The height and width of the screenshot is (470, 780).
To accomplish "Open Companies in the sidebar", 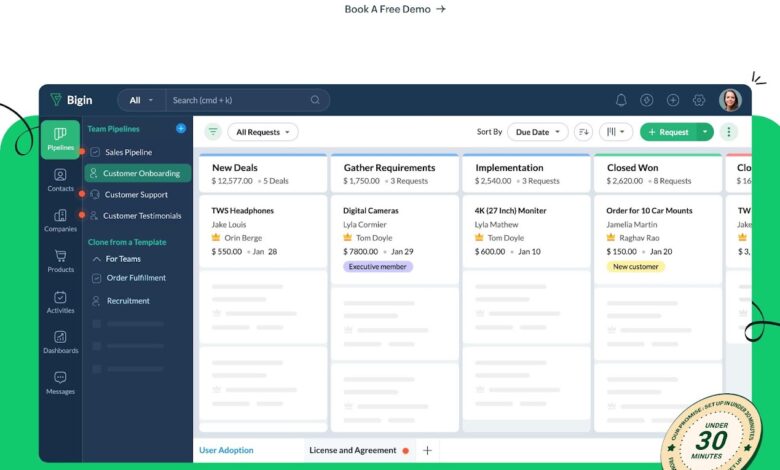I will (x=60, y=220).
